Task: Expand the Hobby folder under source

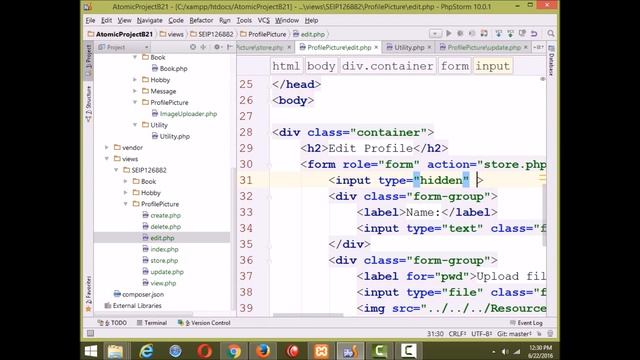Action: click(135, 80)
